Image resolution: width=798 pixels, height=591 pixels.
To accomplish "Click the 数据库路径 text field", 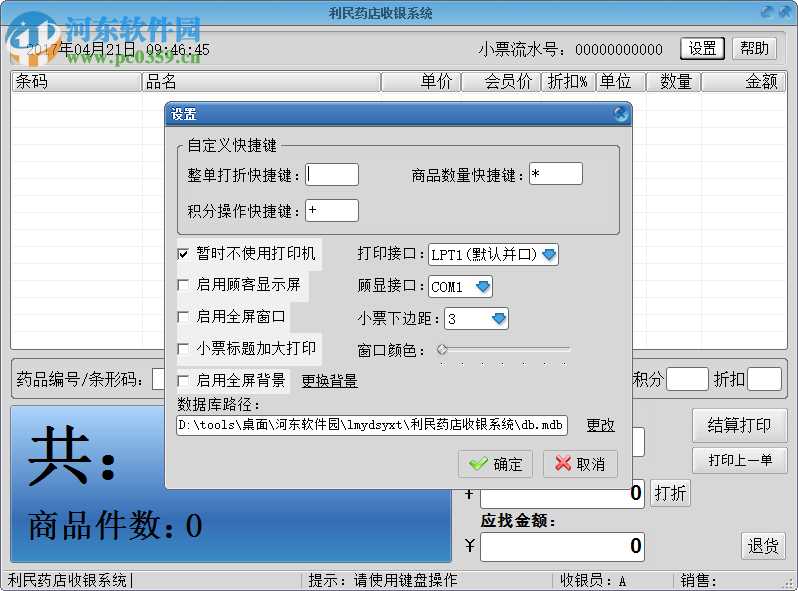I will pyautogui.click(x=372, y=425).
